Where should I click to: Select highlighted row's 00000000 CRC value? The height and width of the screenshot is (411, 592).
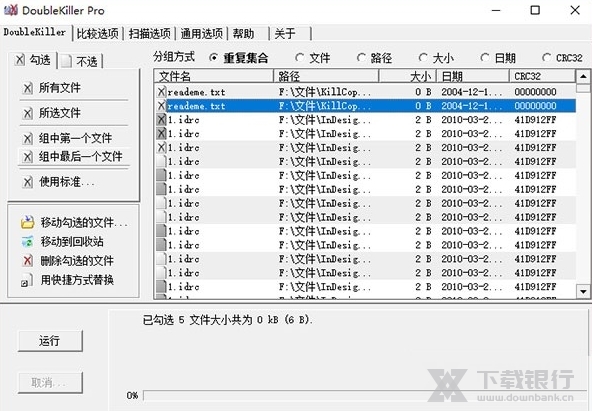(535, 106)
